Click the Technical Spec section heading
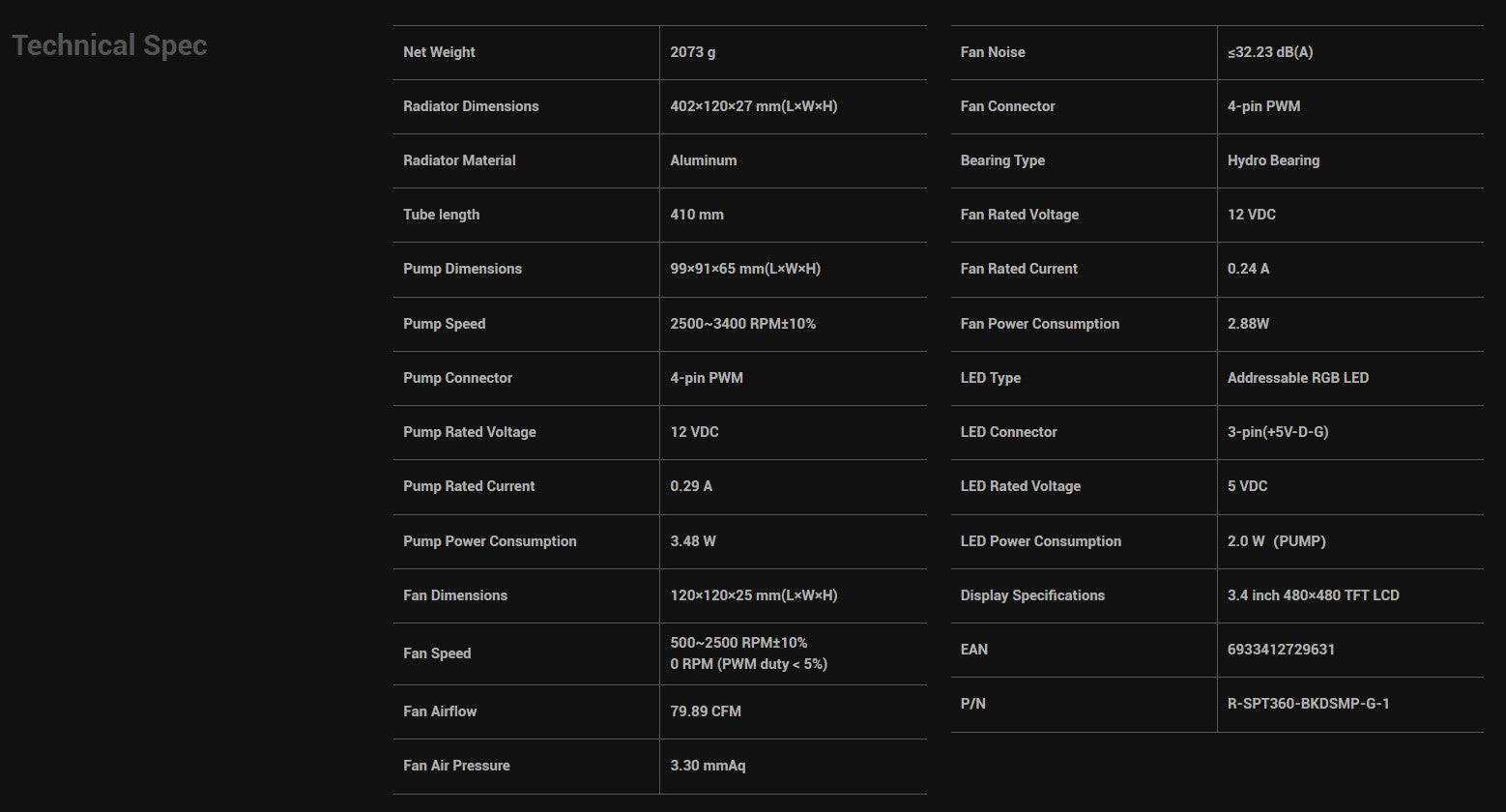 (109, 45)
